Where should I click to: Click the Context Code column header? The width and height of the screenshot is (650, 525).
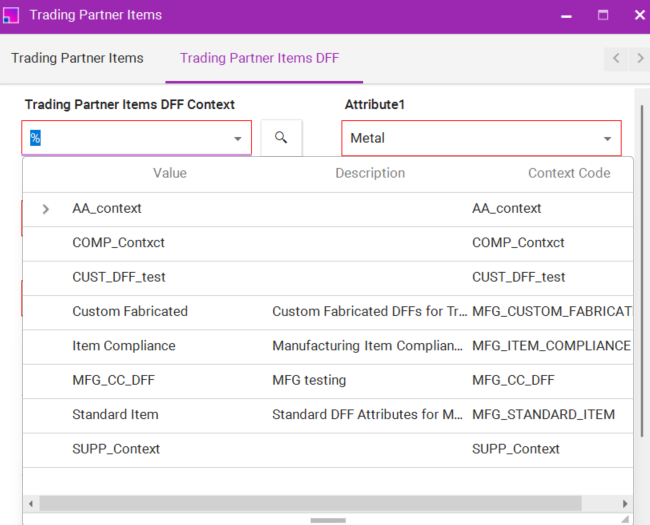pyautogui.click(x=568, y=173)
